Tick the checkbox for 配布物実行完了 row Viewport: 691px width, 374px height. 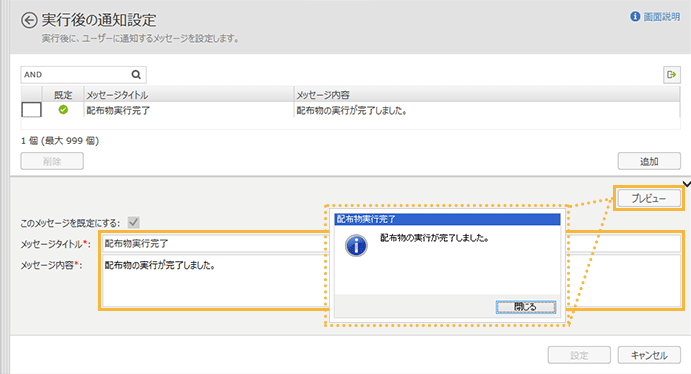point(31,110)
